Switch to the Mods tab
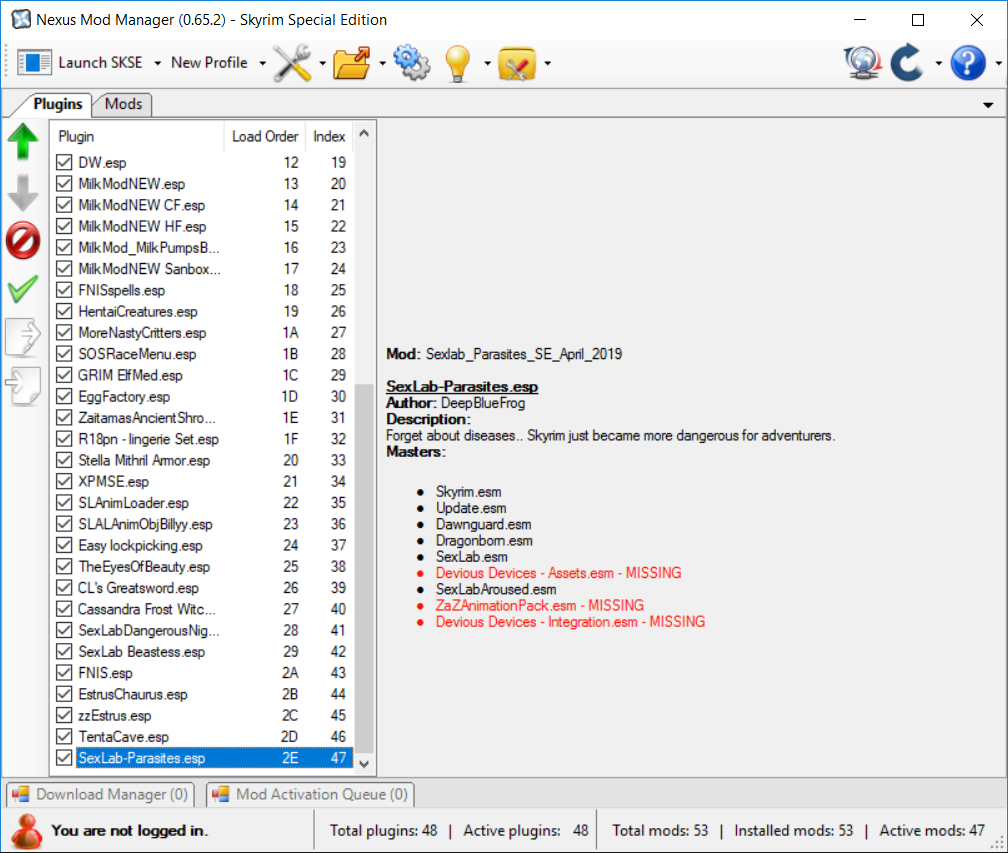The height and width of the screenshot is (853, 1008). (123, 104)
